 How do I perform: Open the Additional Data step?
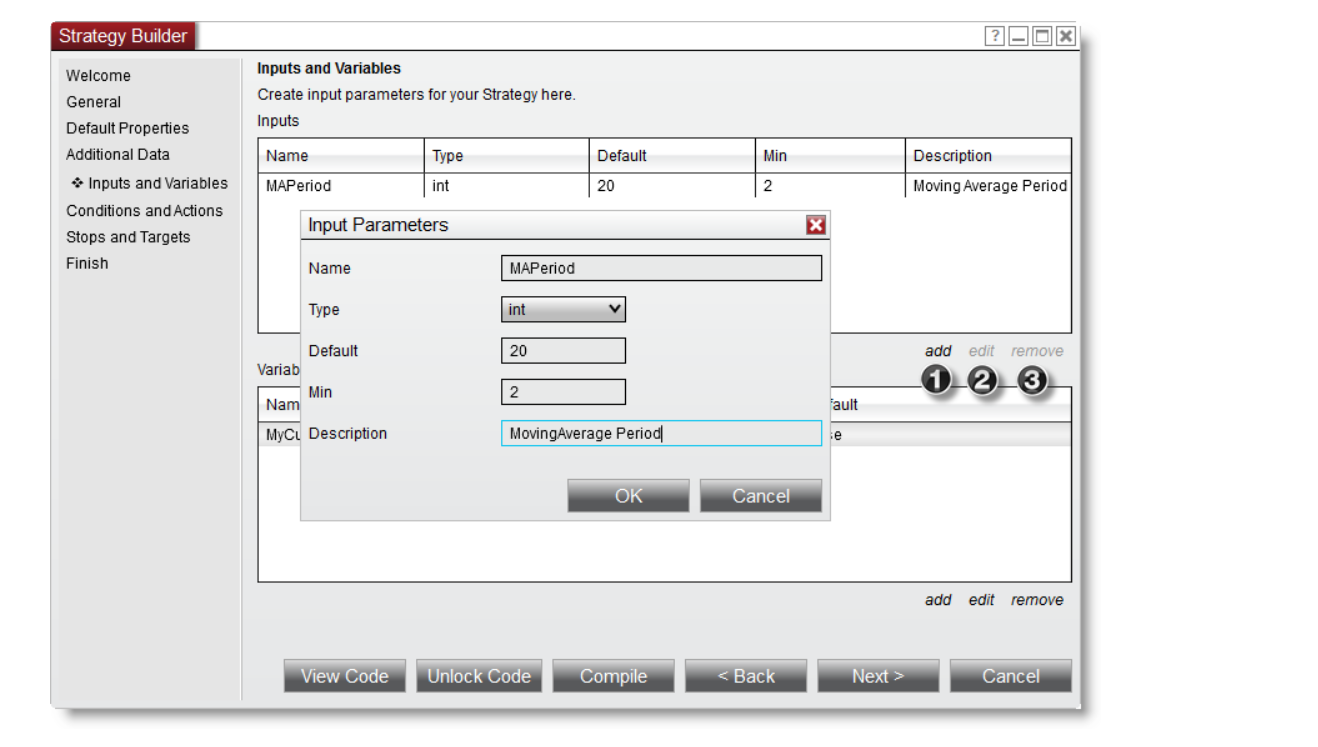coord(118,154)
